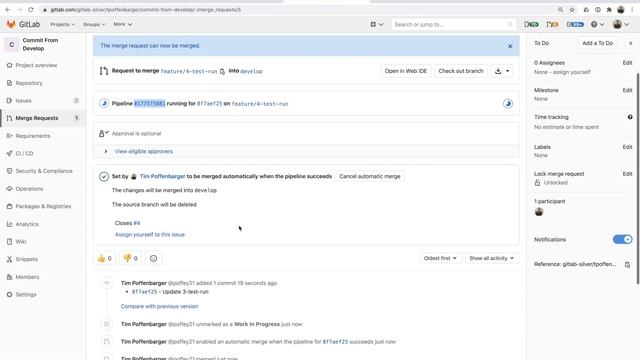Click the feature/4-test-run source branch link
This screenshot has width=640, height=360.
pos(189,71)
